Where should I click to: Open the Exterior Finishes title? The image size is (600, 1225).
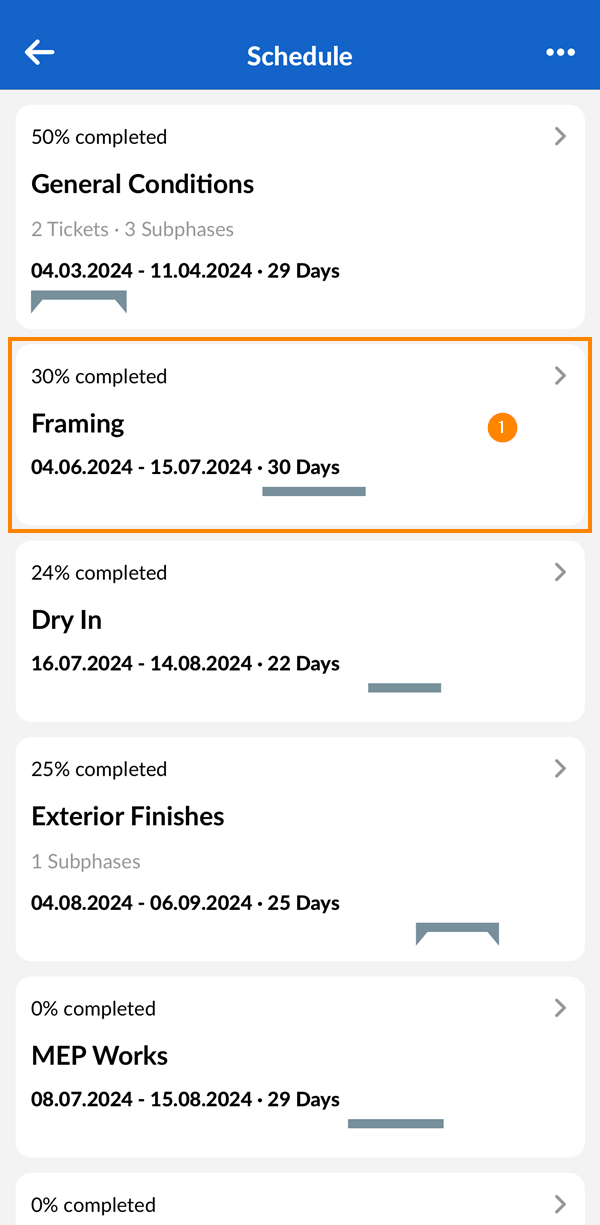tap(128, 816)
